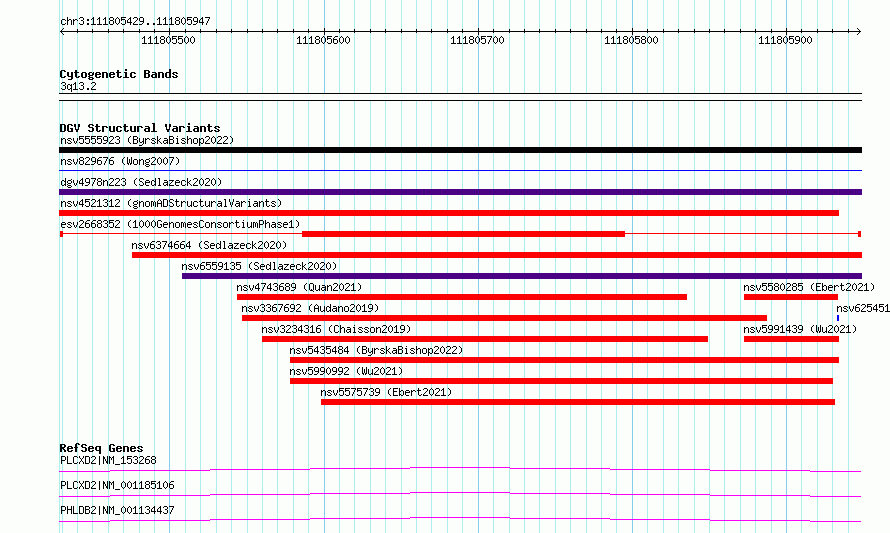
Task: Click the 111805800 ruler position
Action: click(631, 40)
